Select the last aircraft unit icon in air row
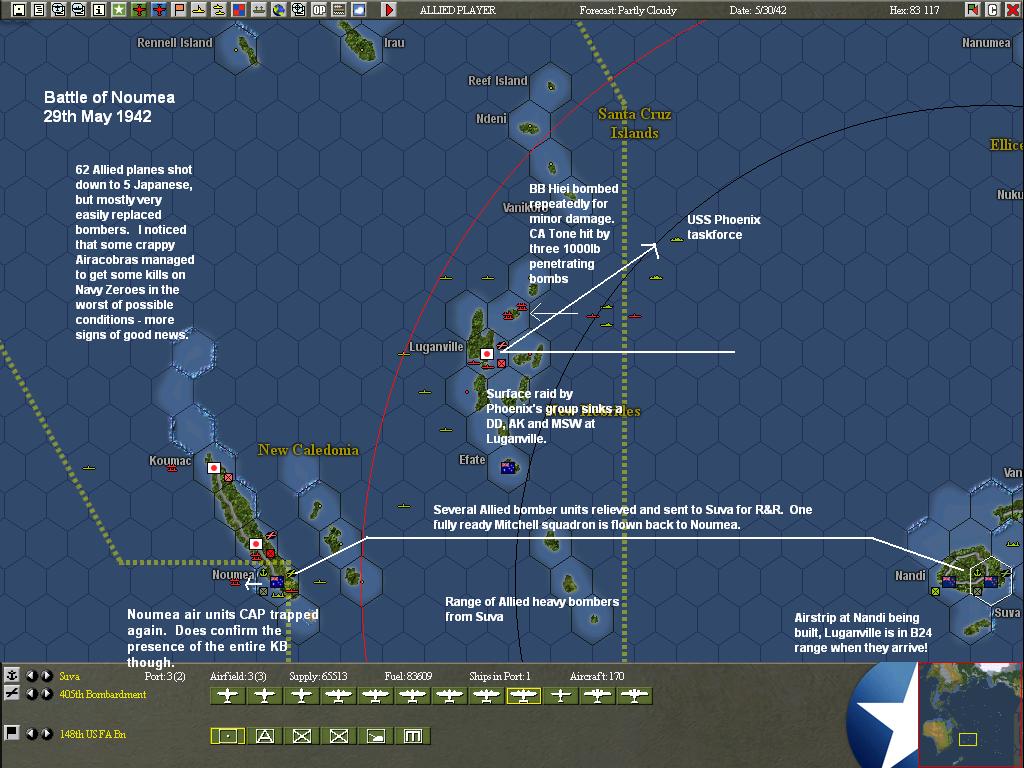 (635, 696)
